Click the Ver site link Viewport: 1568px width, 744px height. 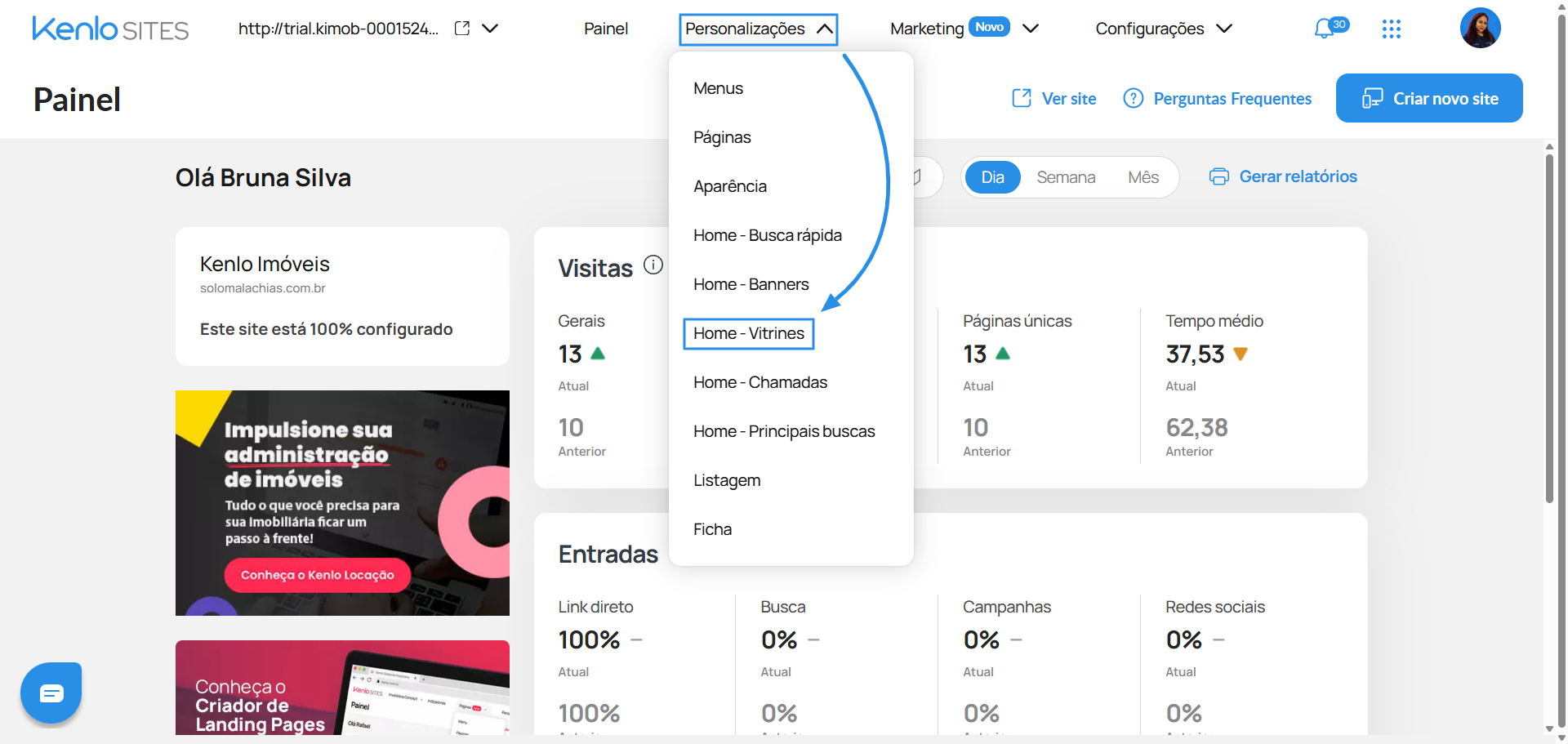click(1054, 99)
